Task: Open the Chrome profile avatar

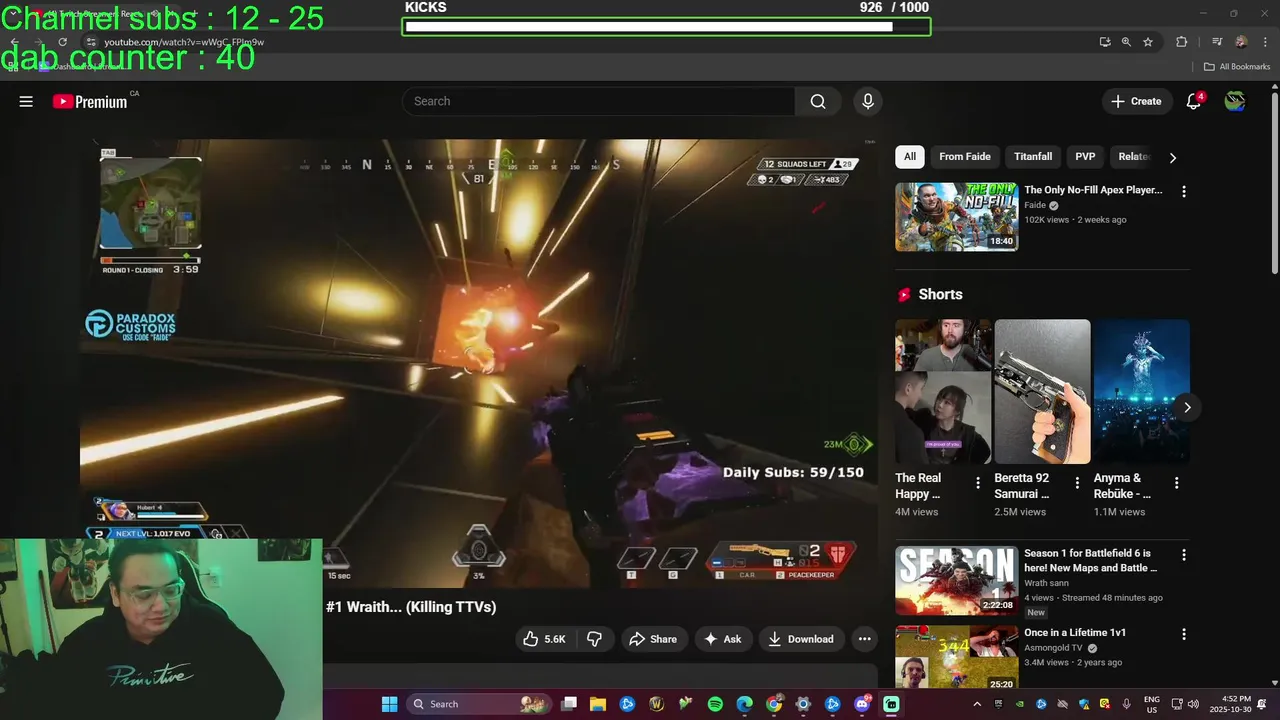Action: (1241, 42)
